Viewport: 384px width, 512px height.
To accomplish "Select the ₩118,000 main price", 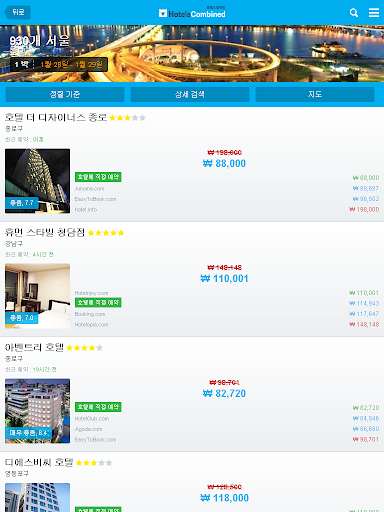I will pyautogui.click(x=224, y=498).
